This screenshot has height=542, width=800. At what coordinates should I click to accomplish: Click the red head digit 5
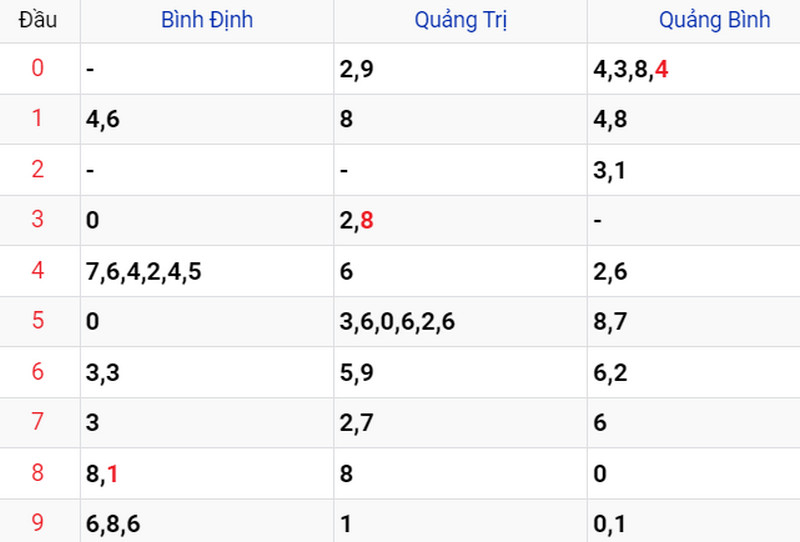pyautogui.click(x=38, y=321)
